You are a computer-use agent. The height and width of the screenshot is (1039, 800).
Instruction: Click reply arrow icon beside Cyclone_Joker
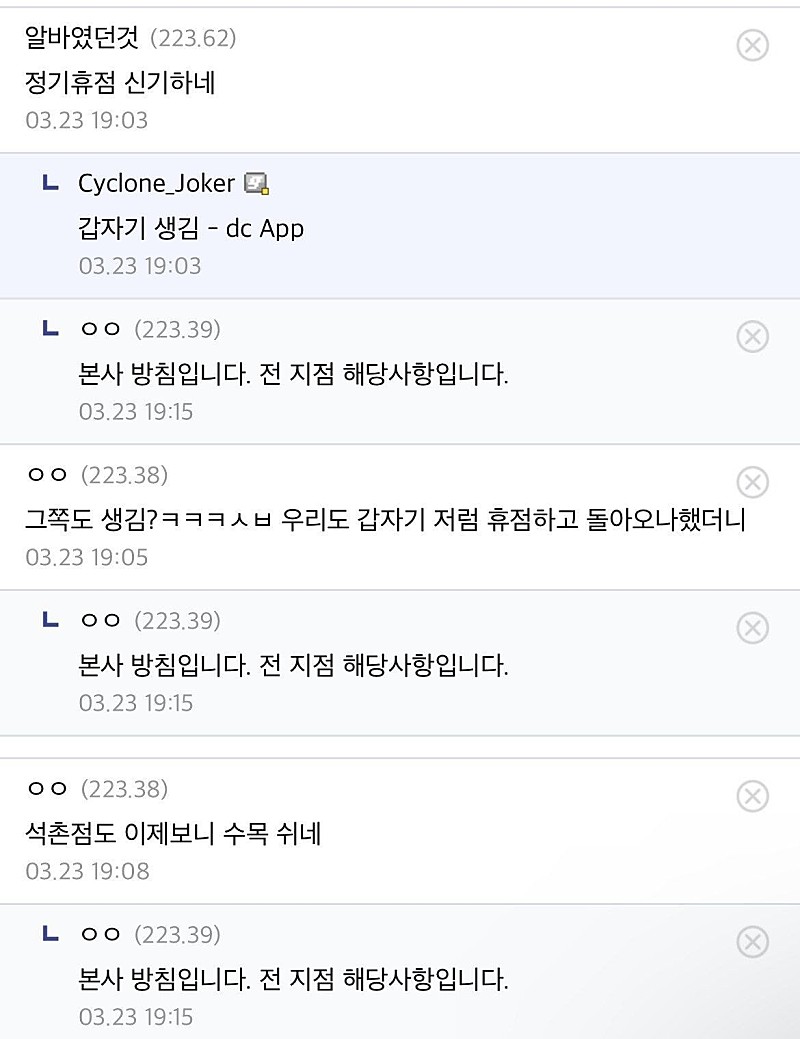coord(50,182)
